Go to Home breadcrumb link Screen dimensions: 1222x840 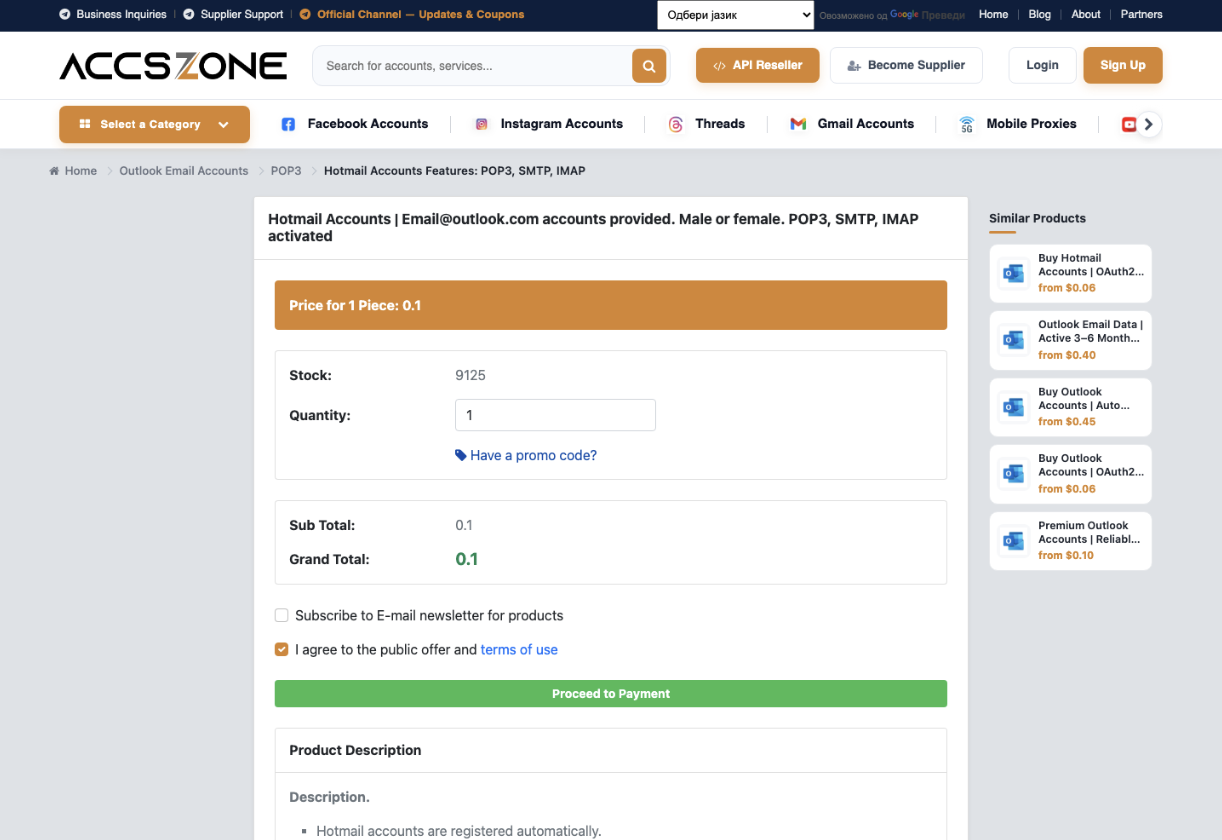click(x=81, y=171)
